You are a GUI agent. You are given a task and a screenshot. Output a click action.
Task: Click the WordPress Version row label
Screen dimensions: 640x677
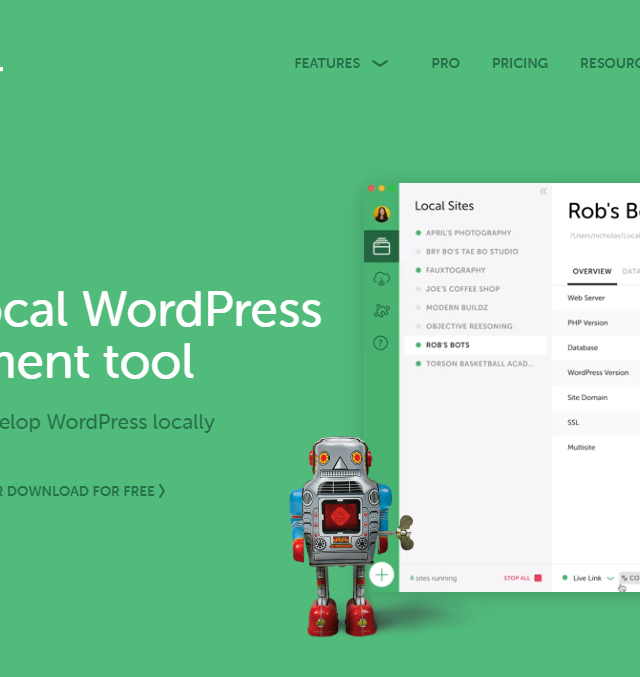click(598, 372)
